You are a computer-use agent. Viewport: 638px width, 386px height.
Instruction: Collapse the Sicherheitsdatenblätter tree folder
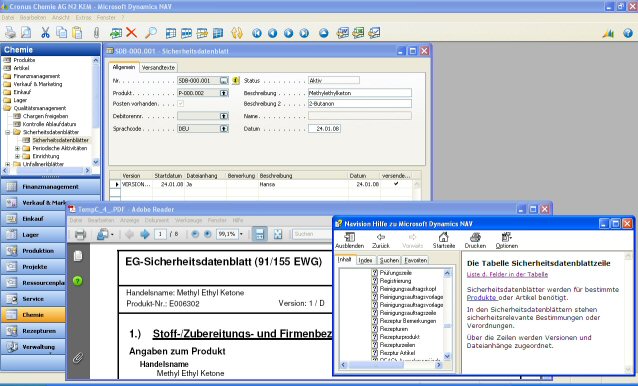click(8, 132)
